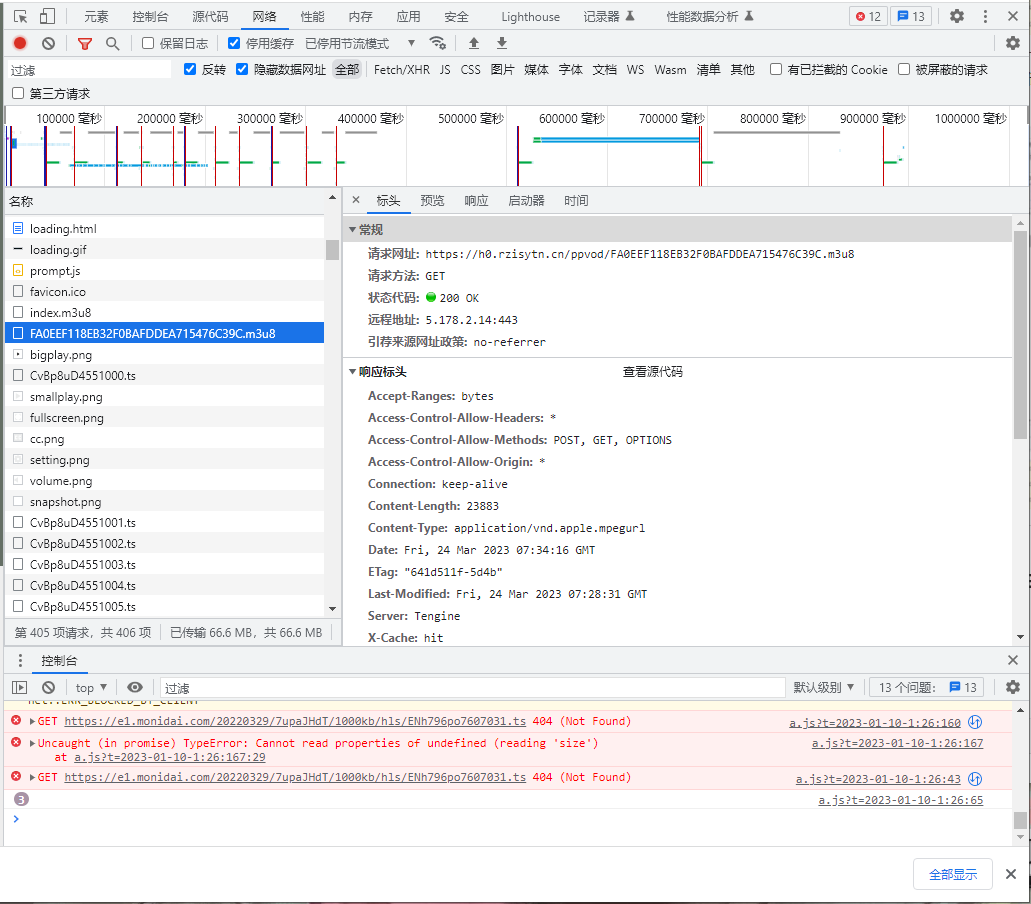Open the 默认级别 log level dropdown
Image resolution: width=1031 pixels, height=904 pixels.
tap(823, 688)
